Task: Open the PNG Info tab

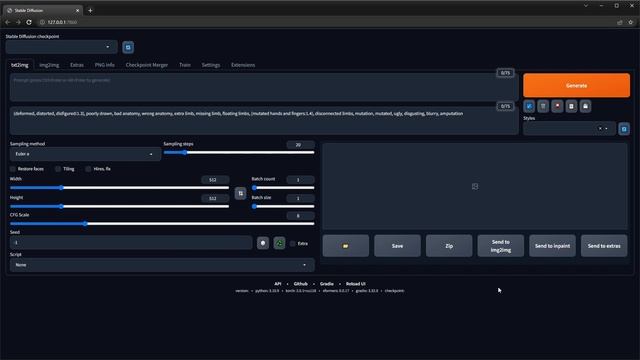Action: pos(104,65)
